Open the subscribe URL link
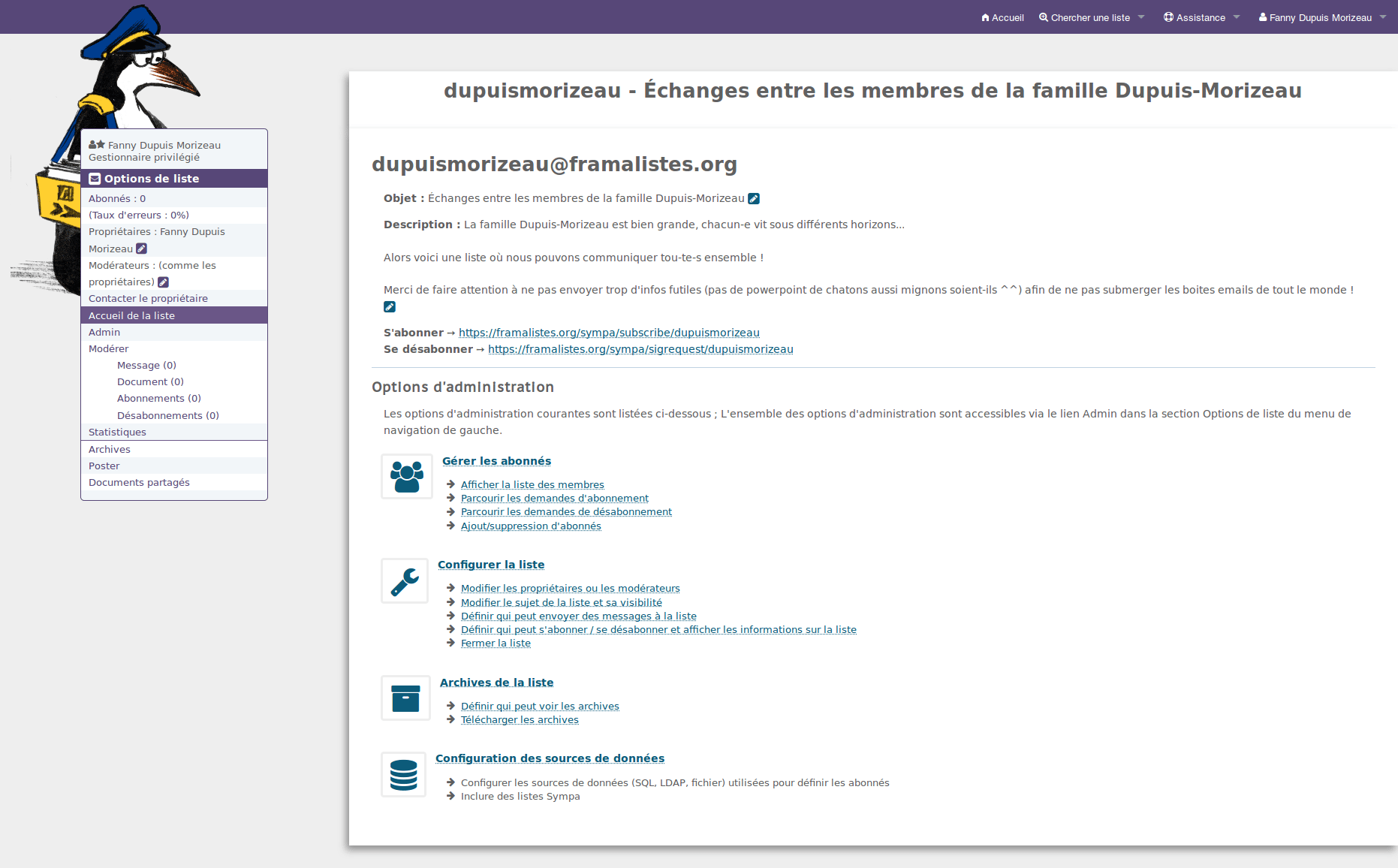Screen dimensions: 1398x868 point(609,333)
